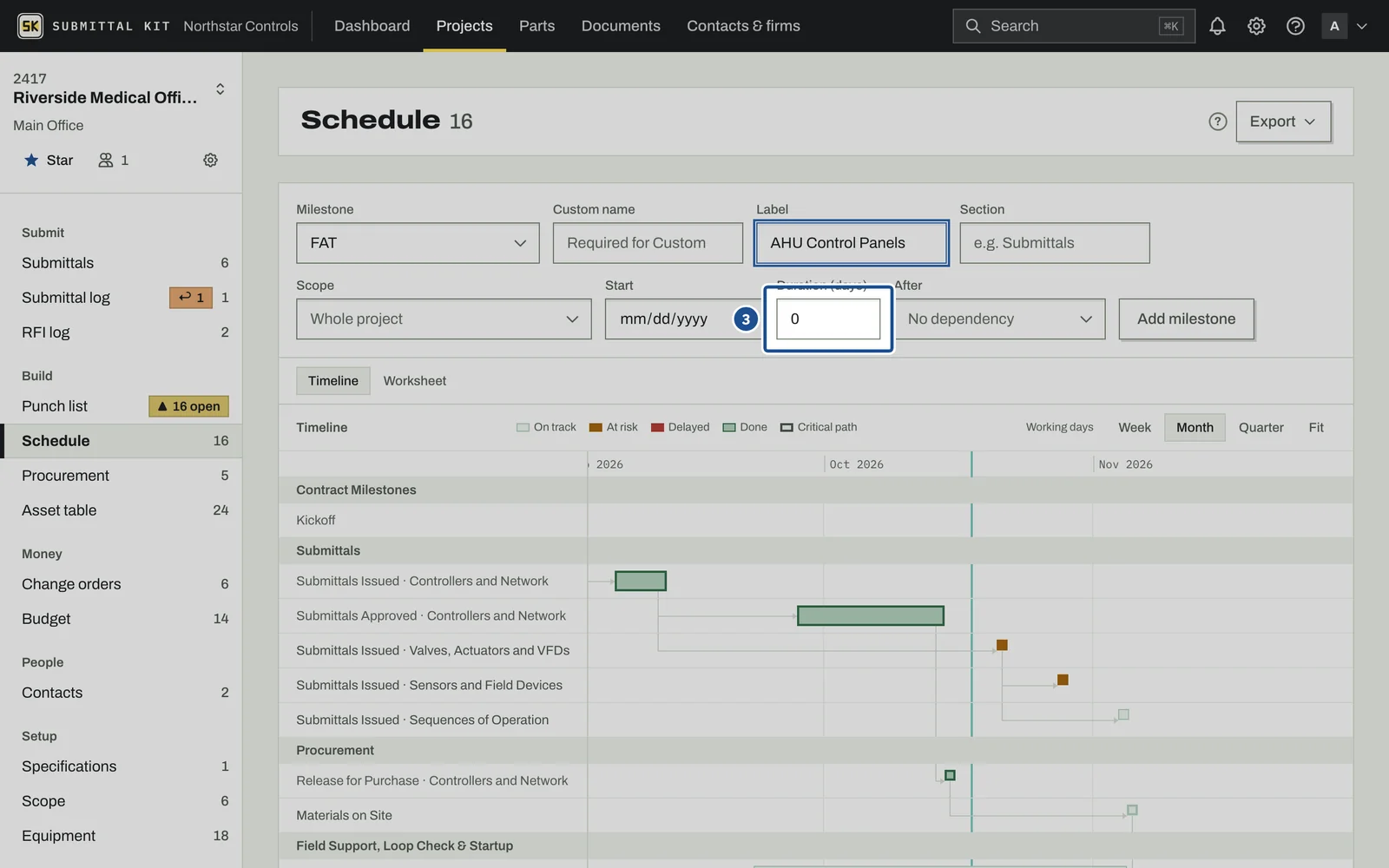Open the Milestone FAT dropdown
The height and width of the screenshot is (868, 1389).
[x=418, y=243]
